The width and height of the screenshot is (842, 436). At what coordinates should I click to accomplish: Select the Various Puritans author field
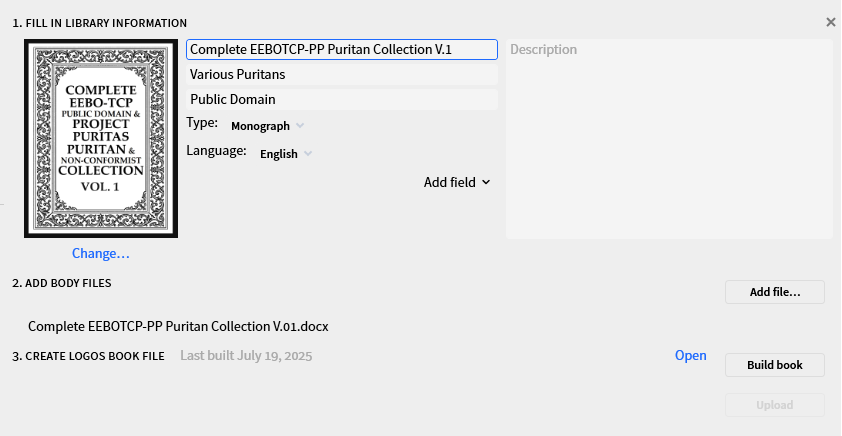342,75
